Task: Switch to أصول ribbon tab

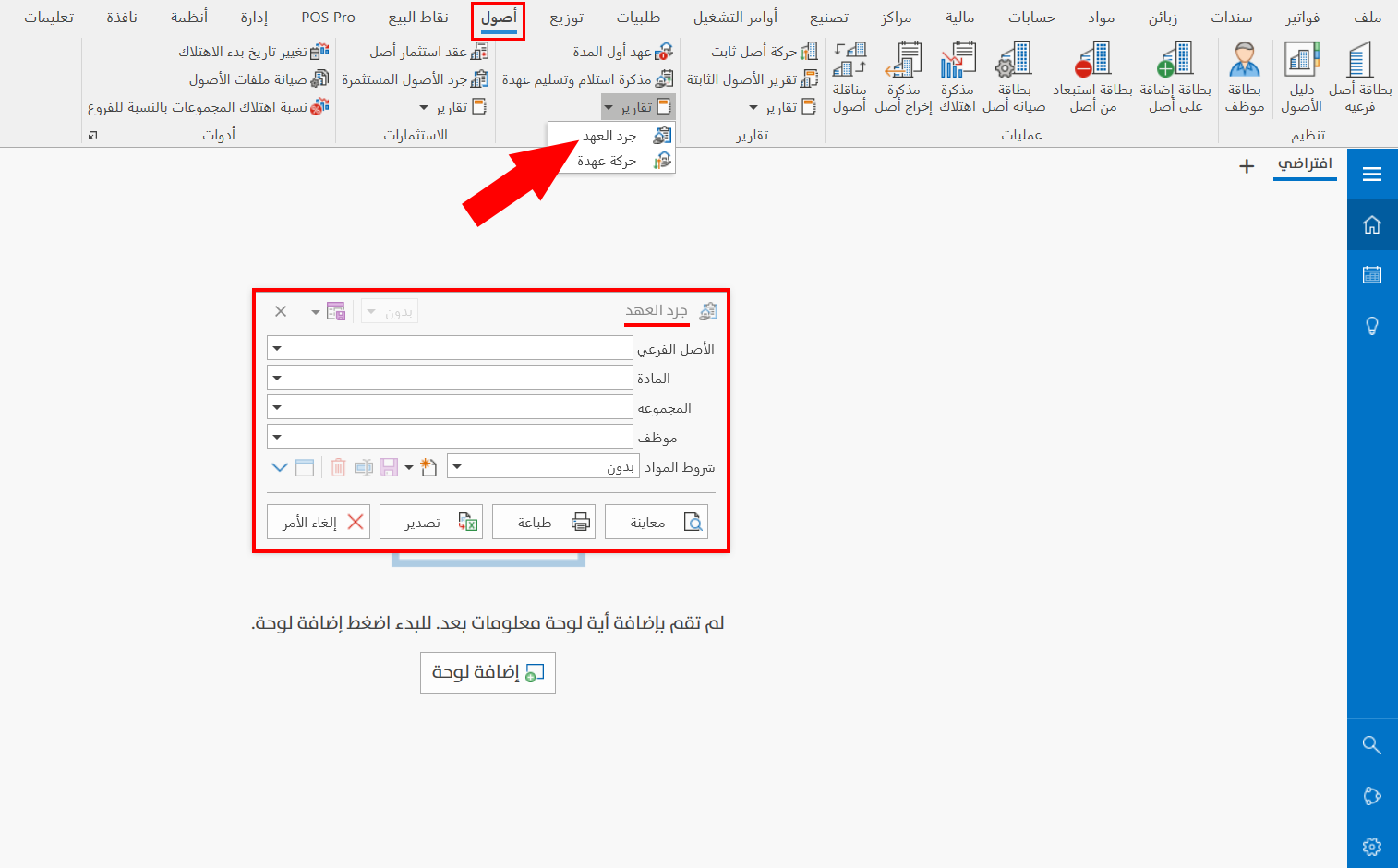Action: point(499,19)
